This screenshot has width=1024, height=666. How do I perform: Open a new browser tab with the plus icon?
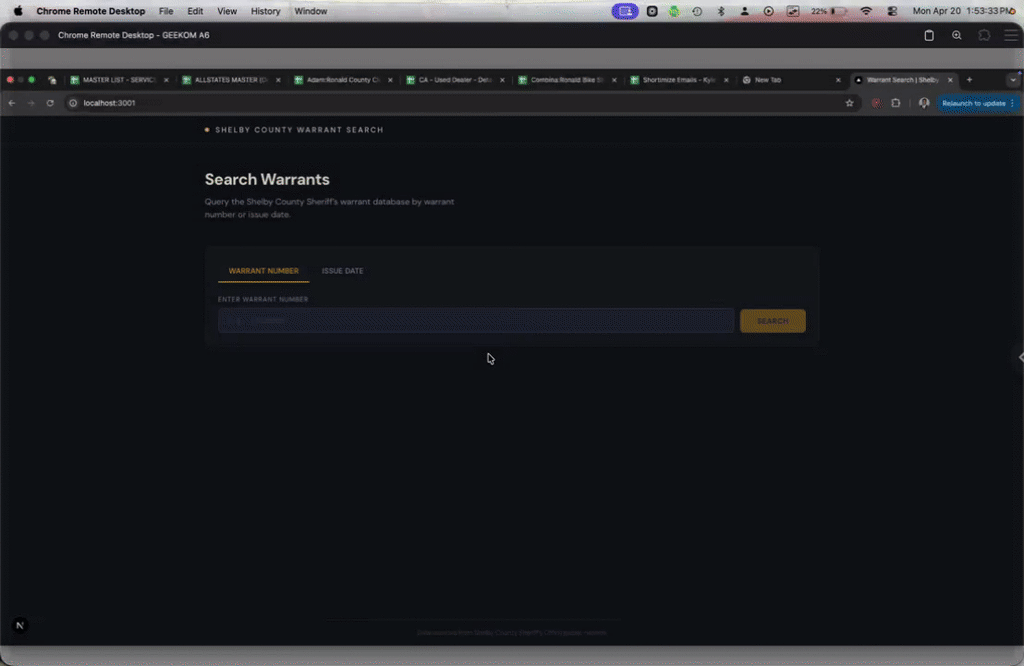968,79
